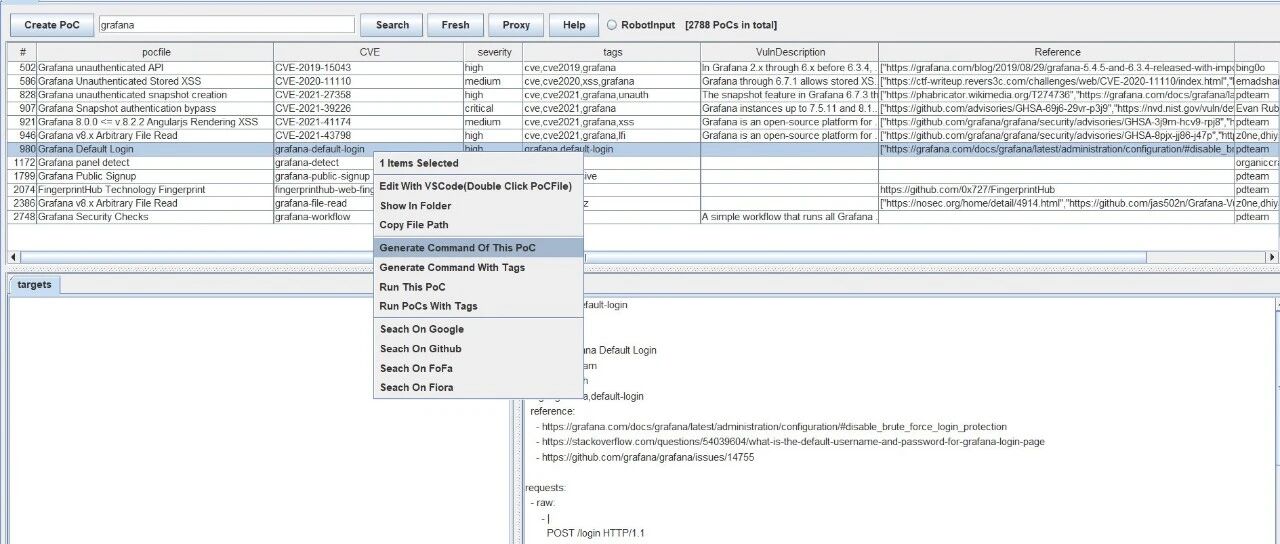Image resolution: width=1280 pixels, height=544 pixels.
Task: Choose Run PoCs With Tags entry
Action: [x=478, y=306]
